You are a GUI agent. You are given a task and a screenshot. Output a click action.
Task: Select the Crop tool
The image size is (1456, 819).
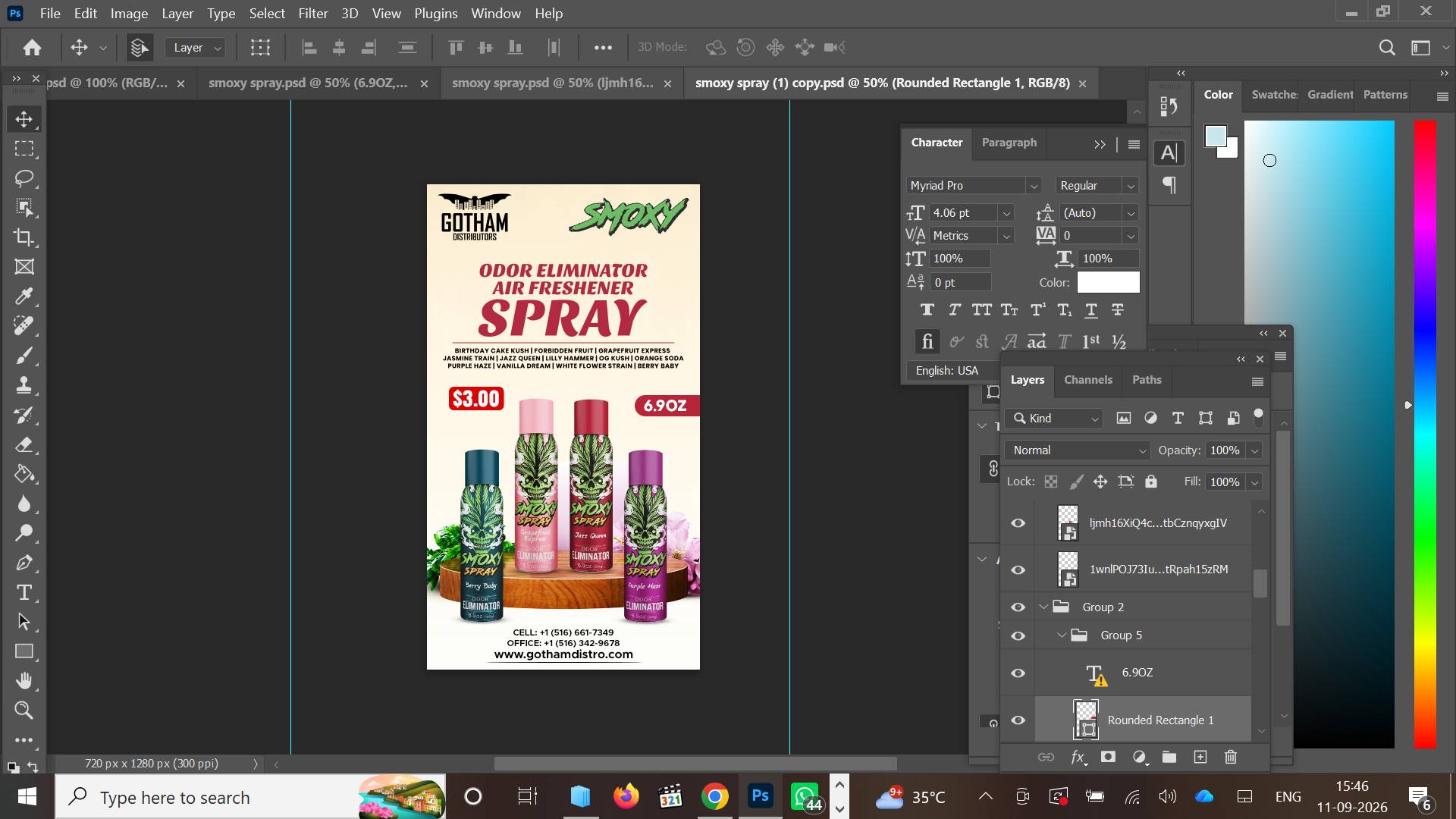pos(24,237)
